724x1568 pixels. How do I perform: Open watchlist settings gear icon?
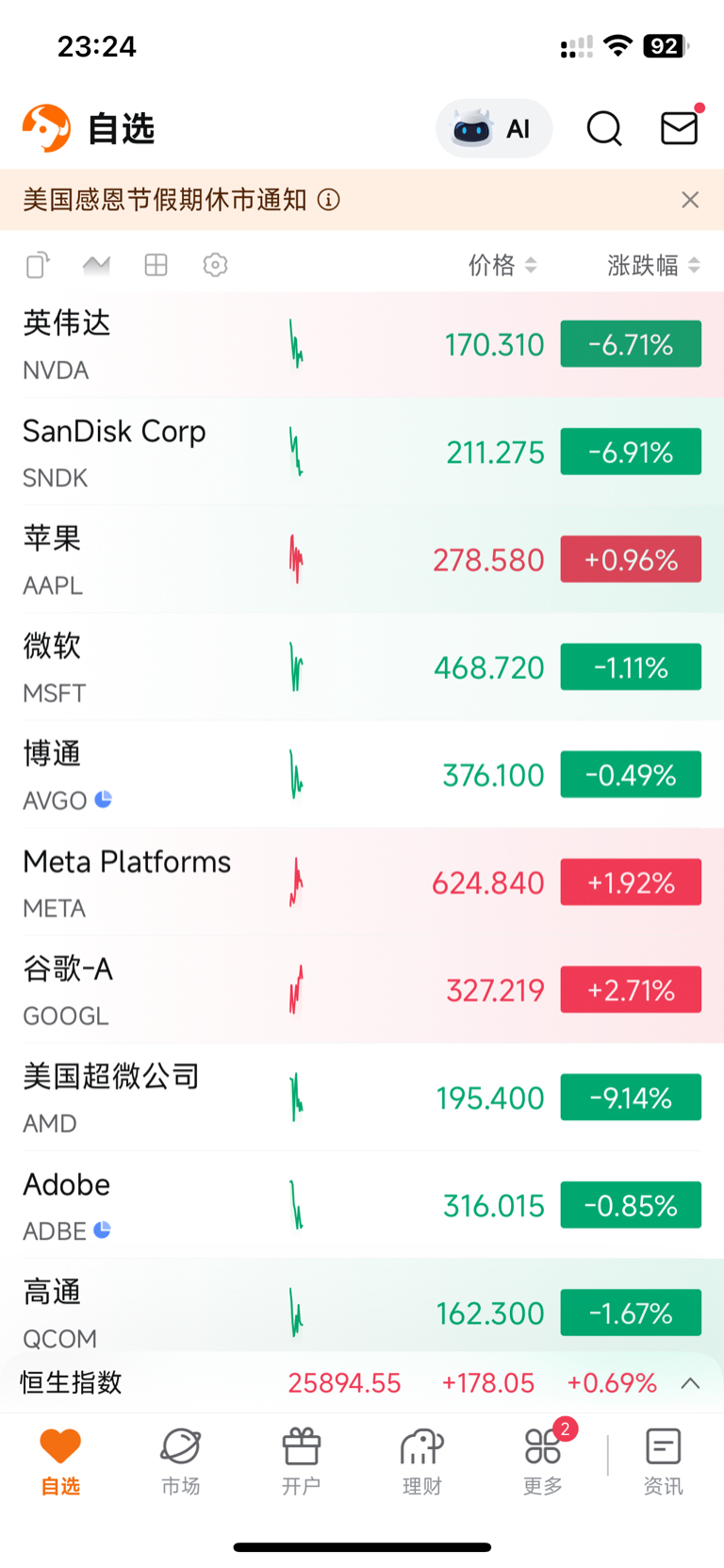(215, 265)
